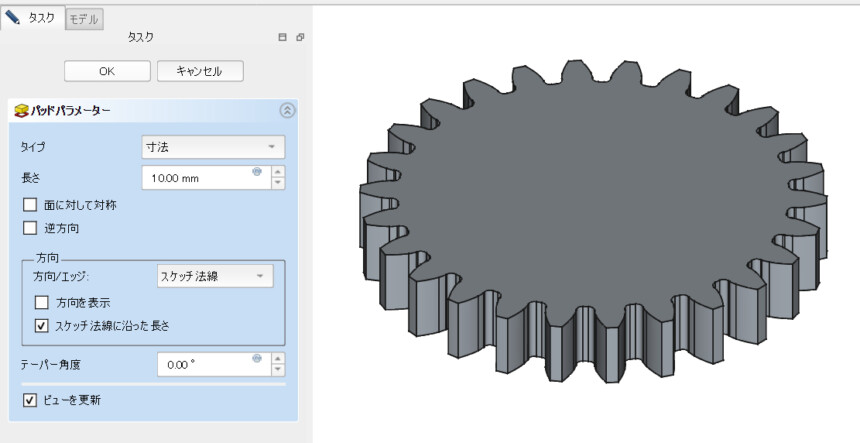Decrease 長さ with the down arrow
The width and height of the screenshot is (860, 443).
[278, 184]
